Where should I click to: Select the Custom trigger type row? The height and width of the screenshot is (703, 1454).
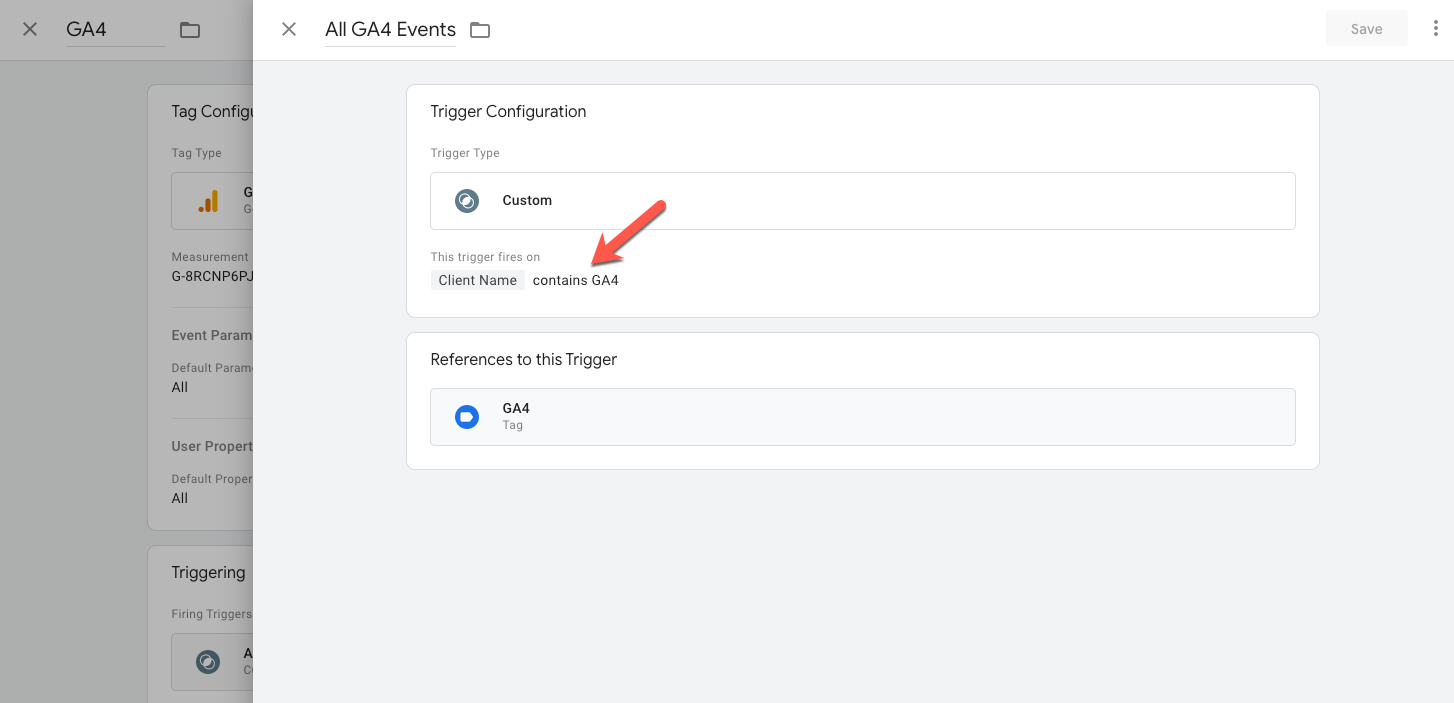[863, 201]
